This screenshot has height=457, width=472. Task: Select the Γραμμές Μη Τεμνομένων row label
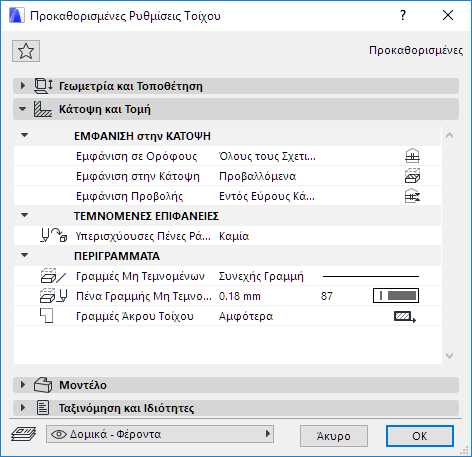click(x=140, y=276)
